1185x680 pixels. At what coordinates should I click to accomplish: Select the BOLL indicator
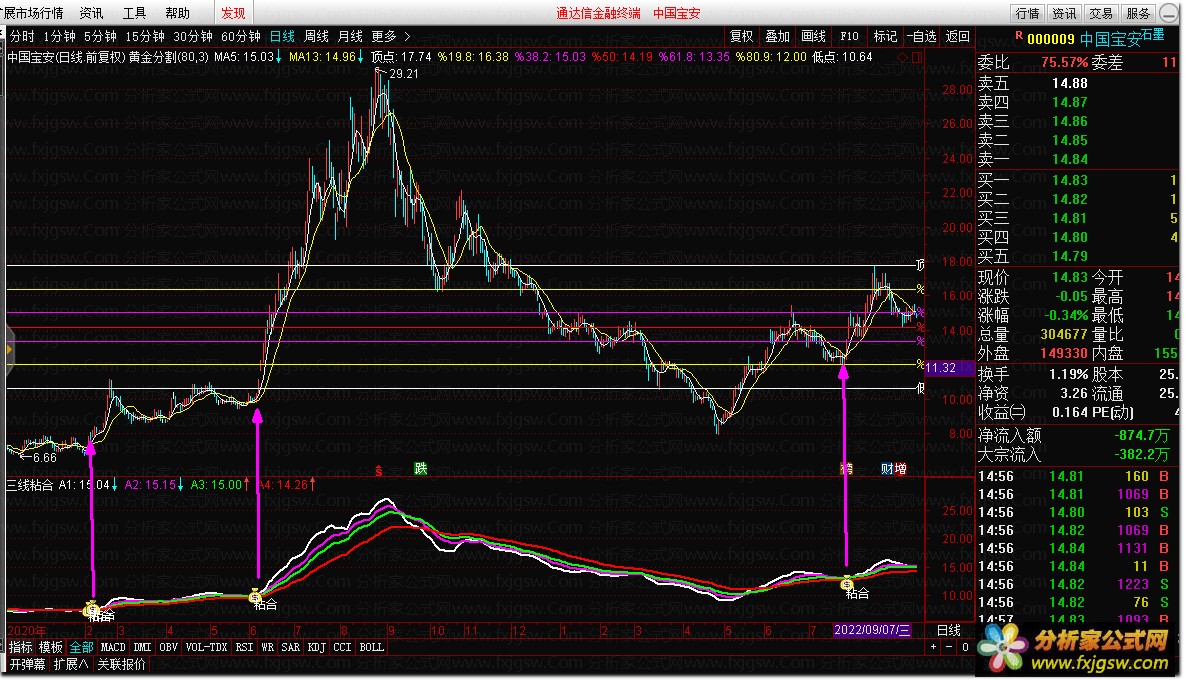(x=372, y=648)
